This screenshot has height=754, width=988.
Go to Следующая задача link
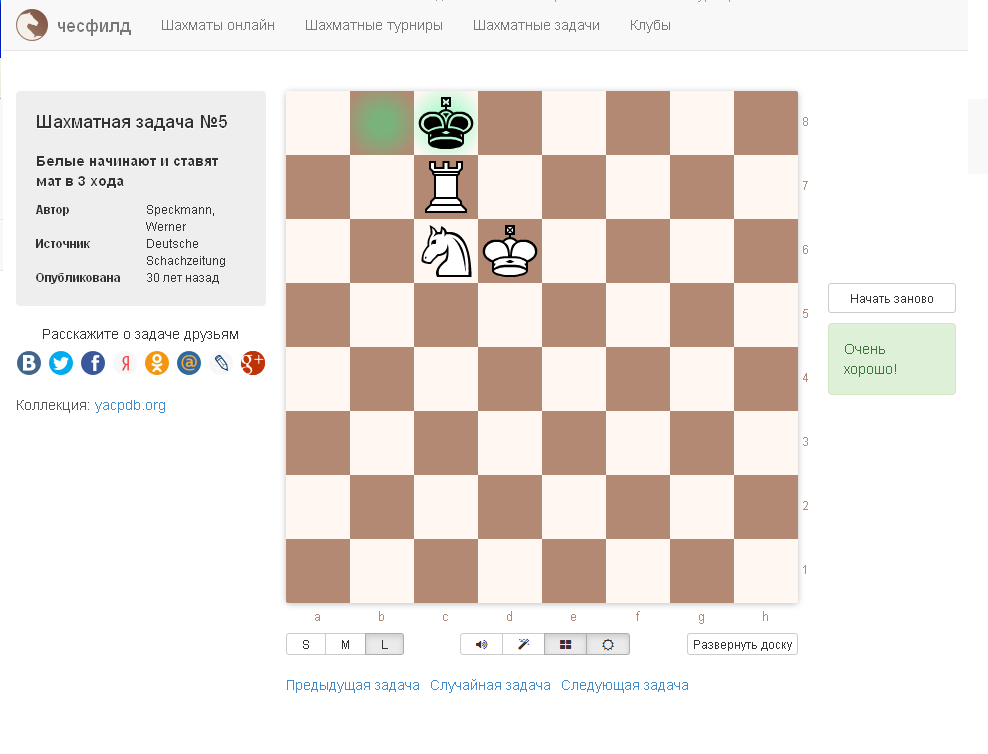(x=624, y=685)
